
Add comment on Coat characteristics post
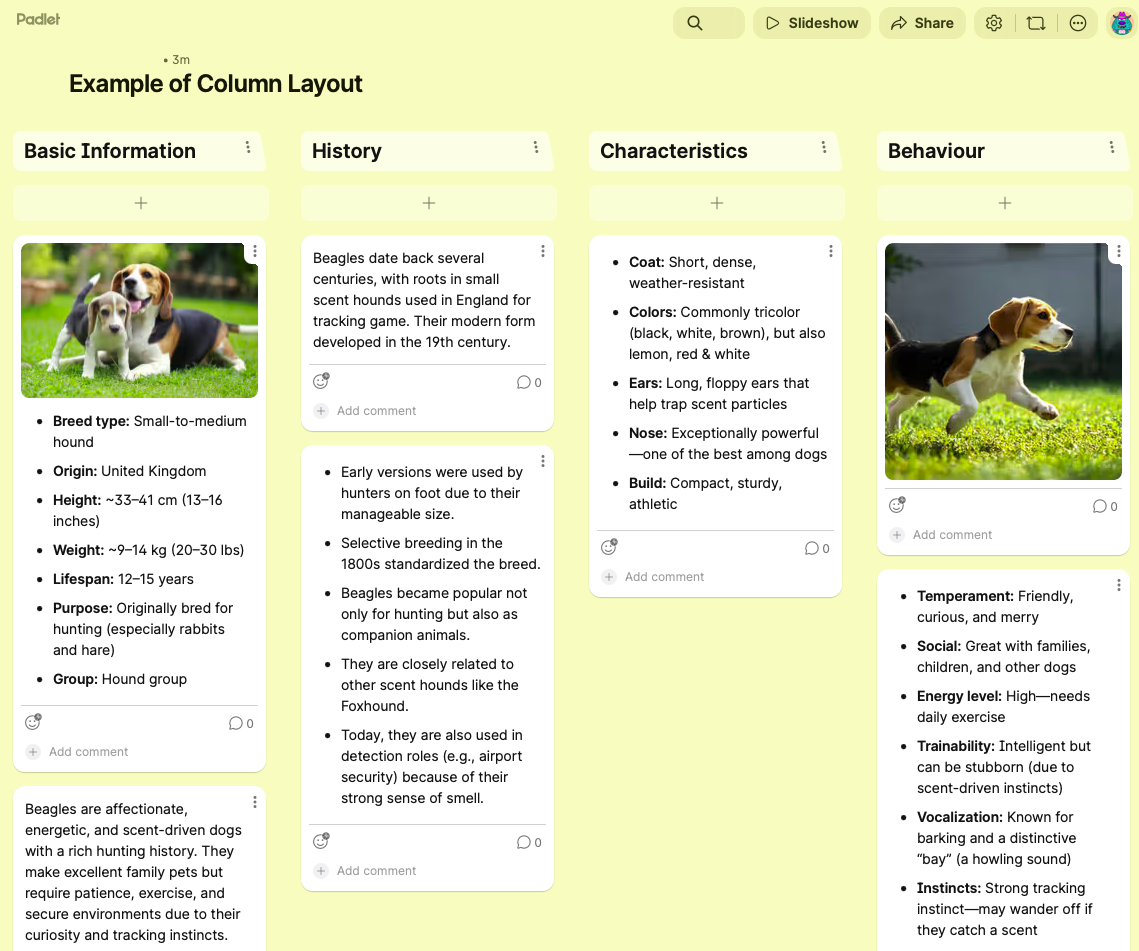(x=654, y=577)
